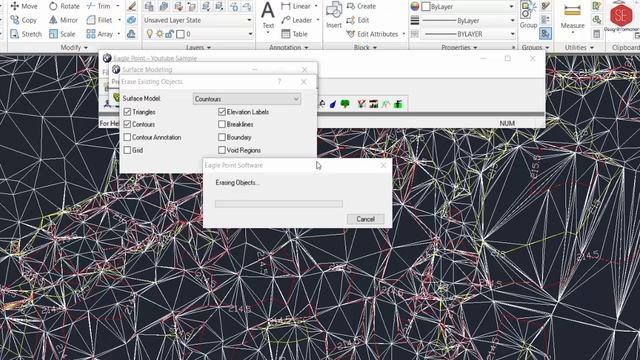Image resolution: width=640 pixels, height=360 pixels.
Task: Click the blue droplet icon in Eagle Point toolbar
Action: tap(333, 104)
